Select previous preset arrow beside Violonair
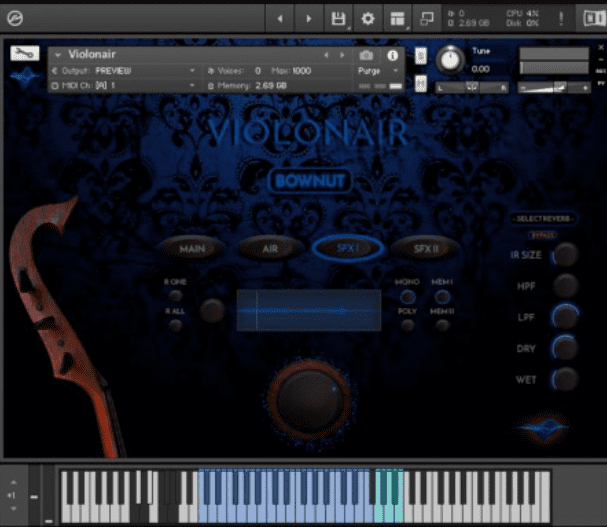Image resolution: width=607 pixels, height=527 pixels. [326, 55]
